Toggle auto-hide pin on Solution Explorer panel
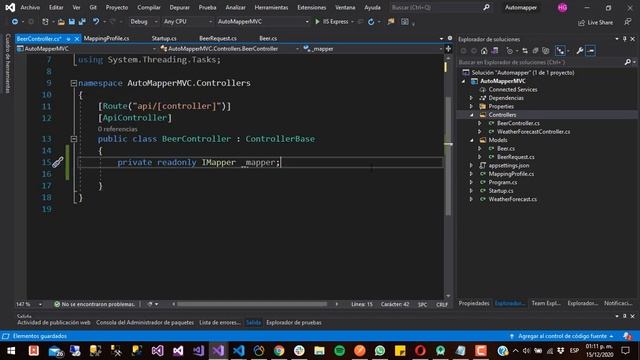The width and height of the screenshot is (640, 360). pos(624,39)
